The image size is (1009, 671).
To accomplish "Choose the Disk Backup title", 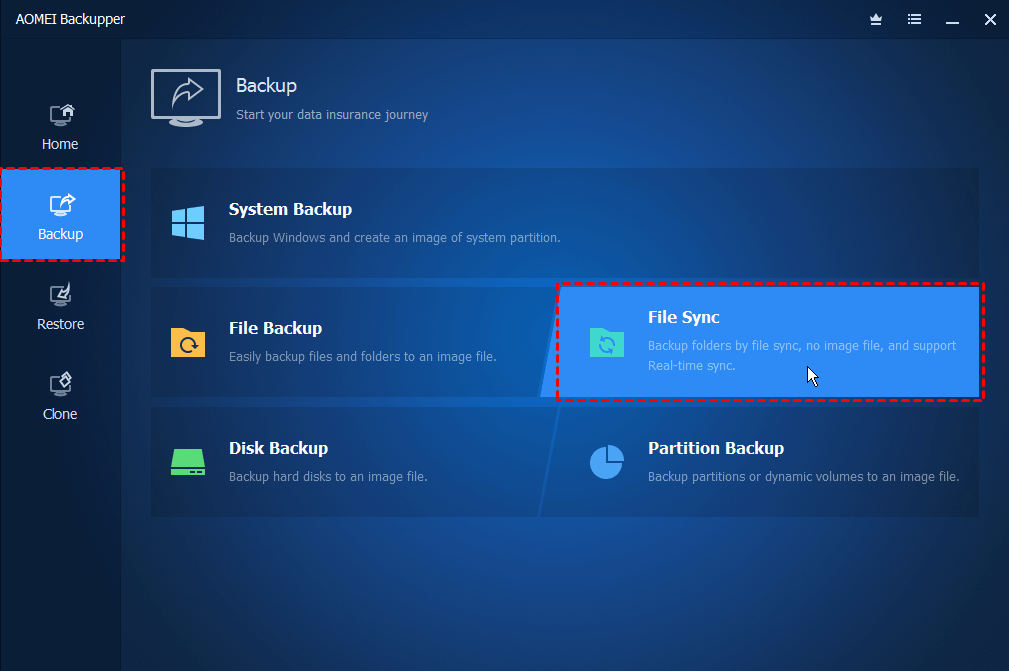I will pyautogui.click(x=279, y=448).
